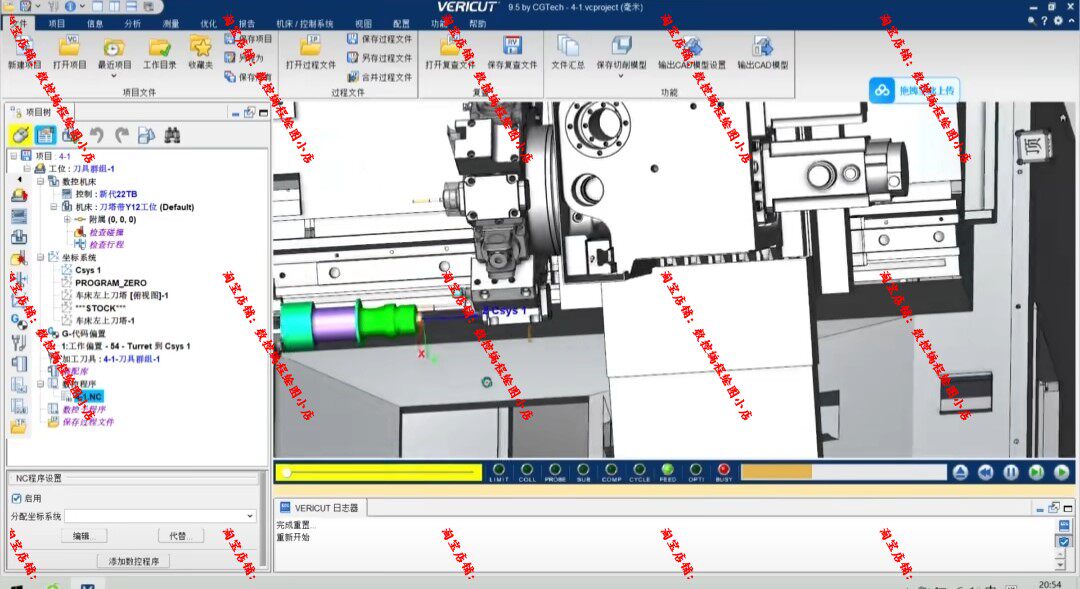
Task: Click the folder icon at sidebar bottom
Action: [x=19, y=427]
